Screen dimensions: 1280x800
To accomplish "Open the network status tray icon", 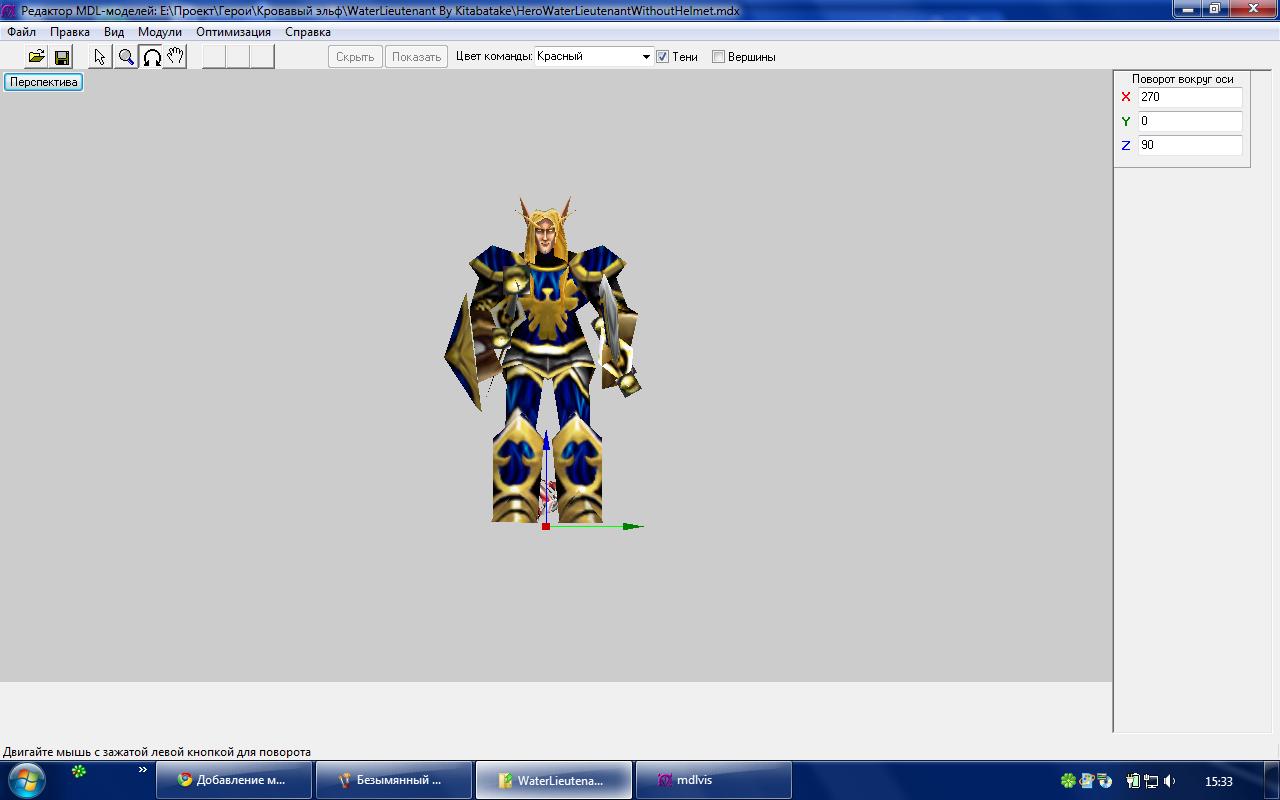I will click(1151, 781).
